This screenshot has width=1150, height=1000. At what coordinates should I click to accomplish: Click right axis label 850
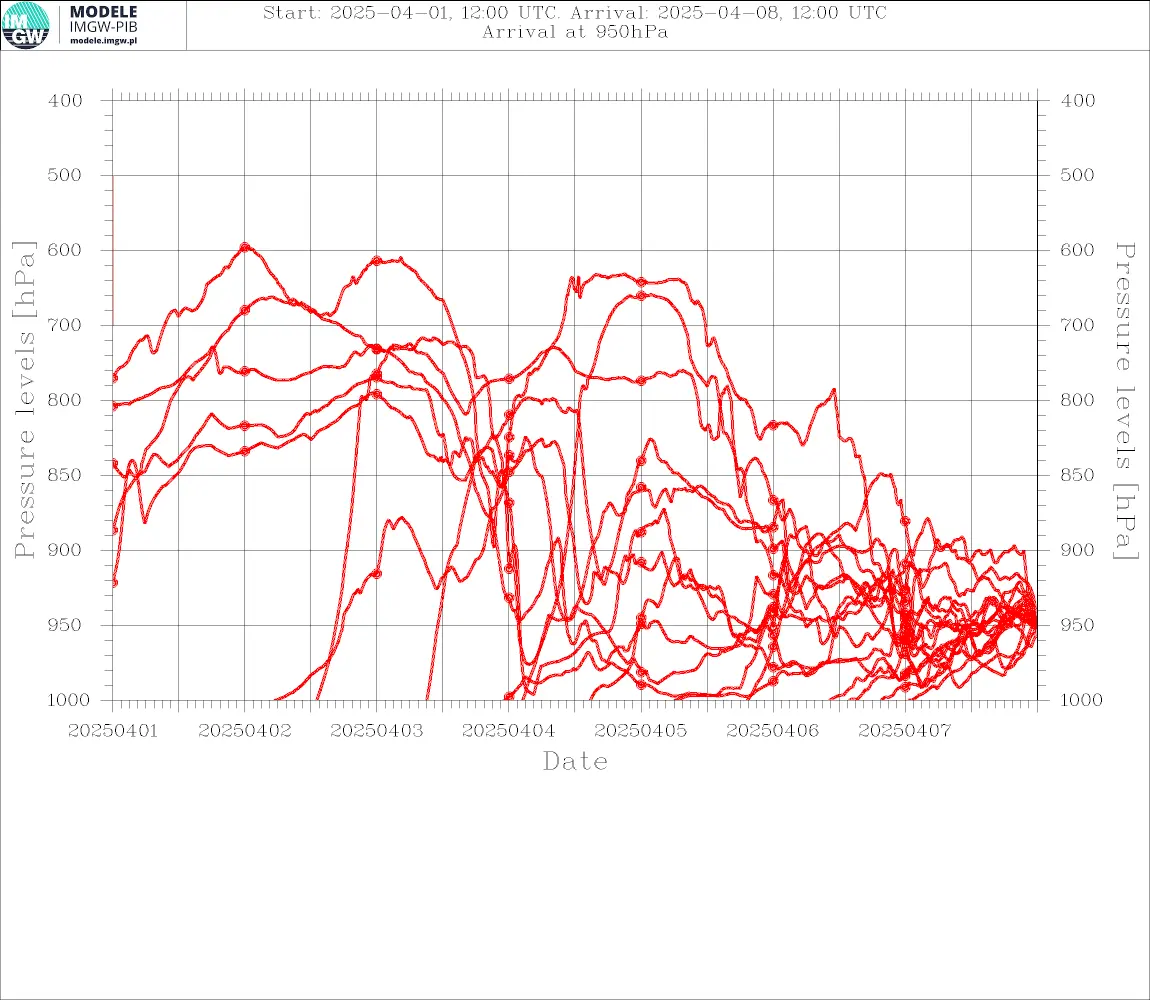pyautogui.click(x=1078, y=475)
